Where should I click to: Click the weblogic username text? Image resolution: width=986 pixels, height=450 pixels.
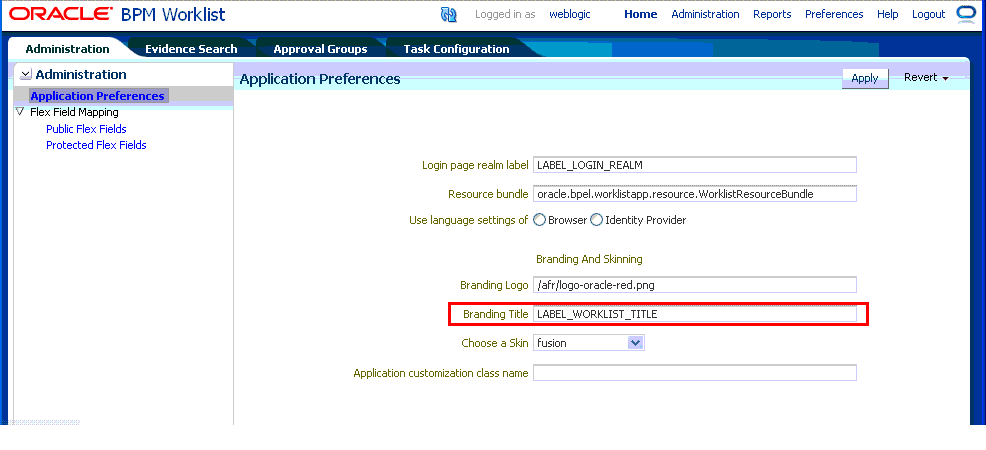coord(570,14)
